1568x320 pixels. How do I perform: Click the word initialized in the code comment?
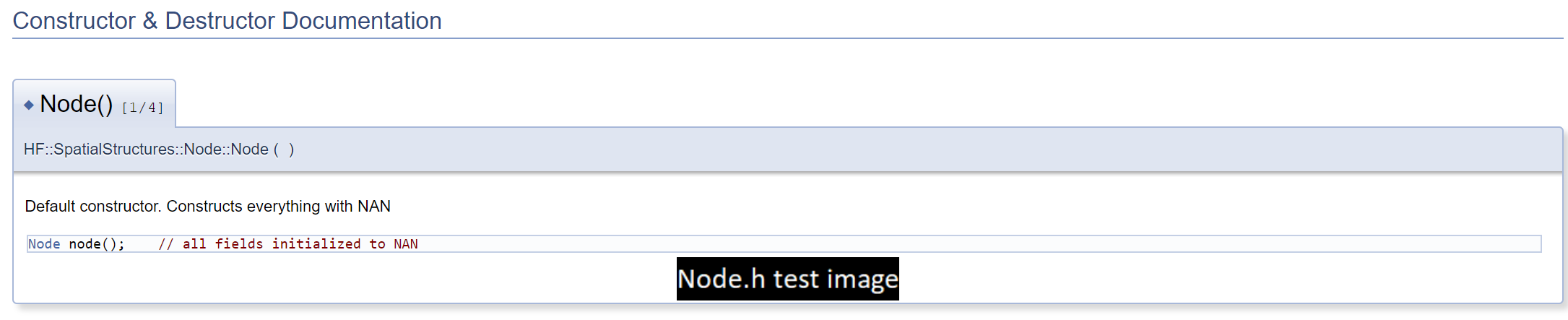point(316,244)
